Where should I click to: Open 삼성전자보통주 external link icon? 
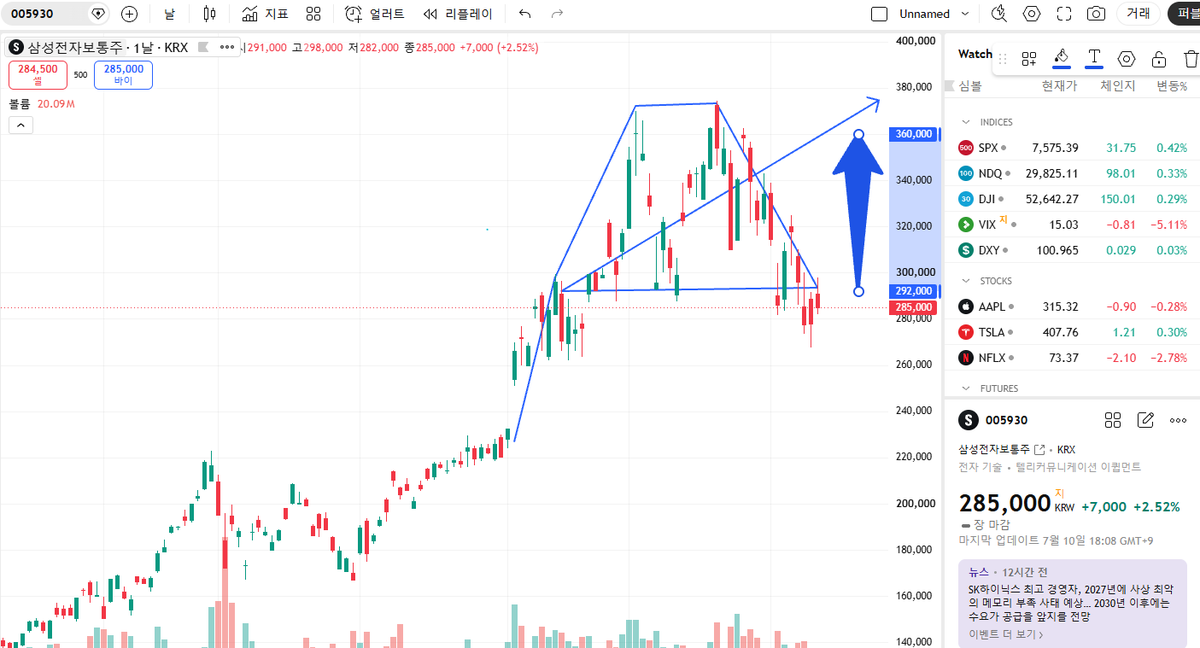tap(1040, 450)
